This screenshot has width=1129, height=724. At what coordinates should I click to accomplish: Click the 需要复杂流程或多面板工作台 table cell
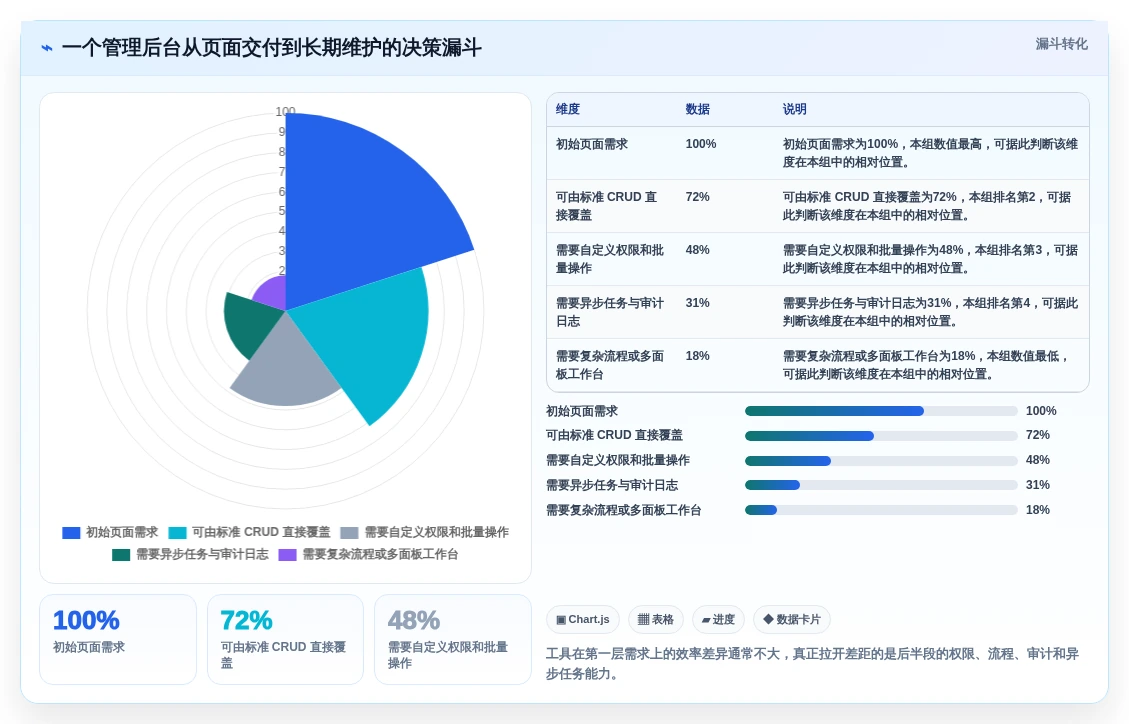pyautogui.click(x=609, y=365)
